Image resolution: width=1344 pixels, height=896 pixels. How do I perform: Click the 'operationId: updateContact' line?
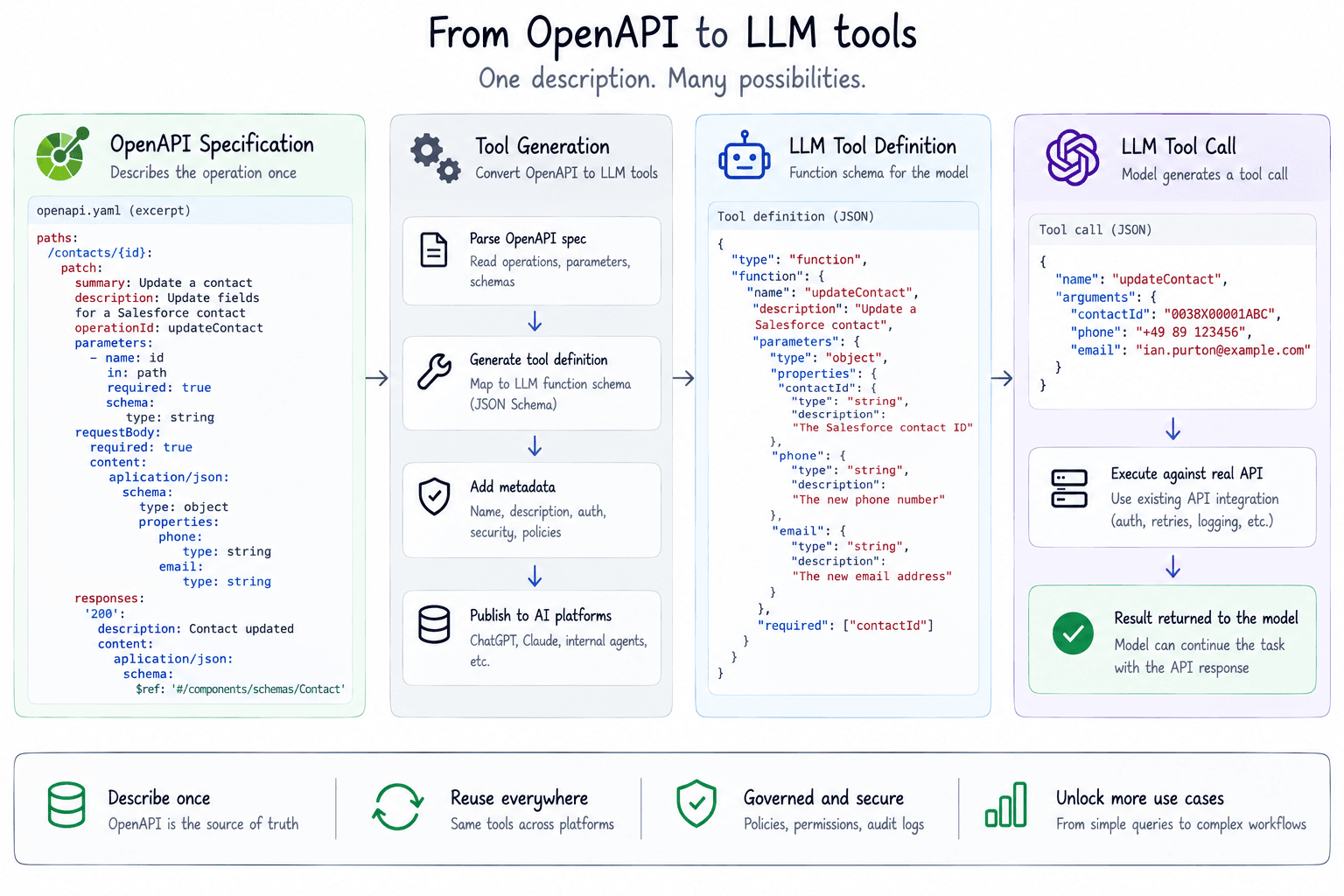click(169, 328)
